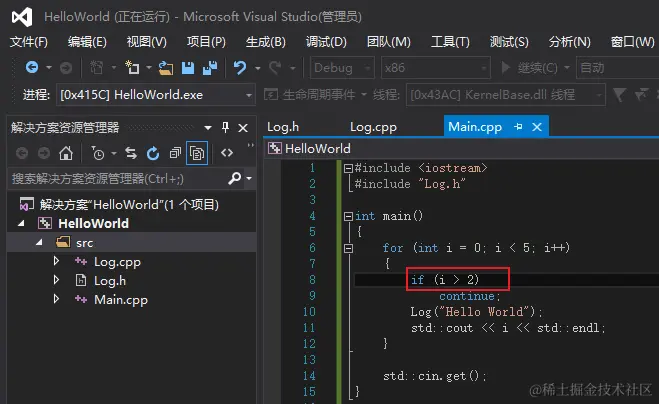Click the continue statement on line 9

(469, 296)
